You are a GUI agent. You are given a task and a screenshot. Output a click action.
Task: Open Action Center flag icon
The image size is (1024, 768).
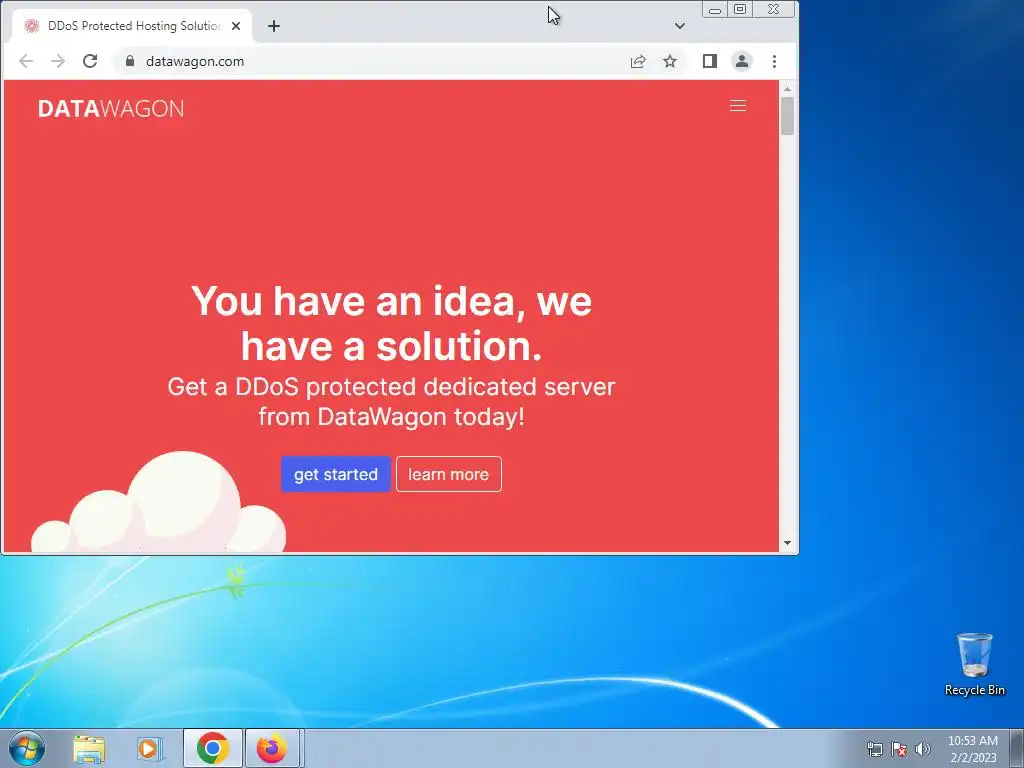[899, 749]
